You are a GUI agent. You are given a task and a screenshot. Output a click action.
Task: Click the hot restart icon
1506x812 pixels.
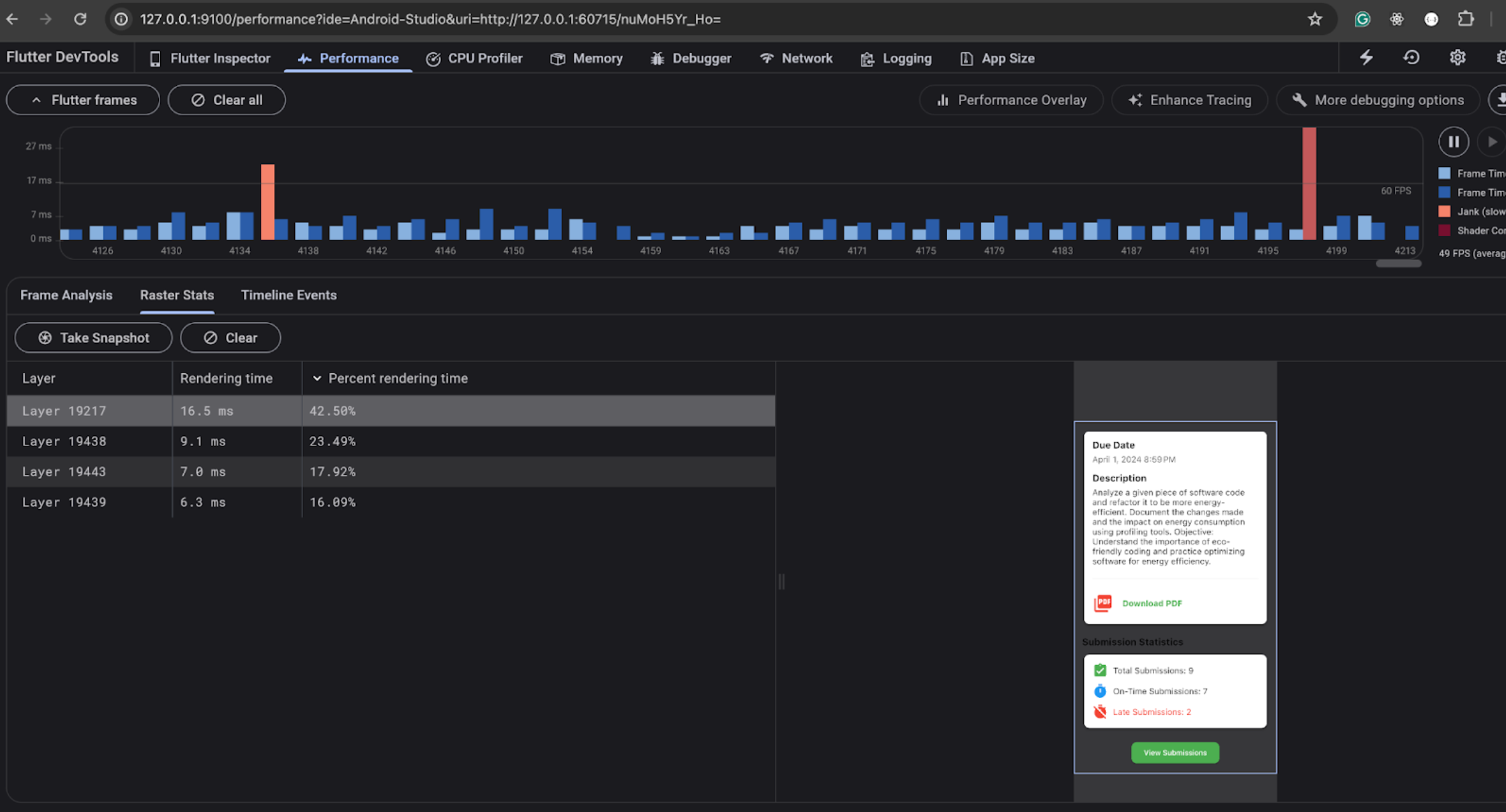[x=1411, y=58]
